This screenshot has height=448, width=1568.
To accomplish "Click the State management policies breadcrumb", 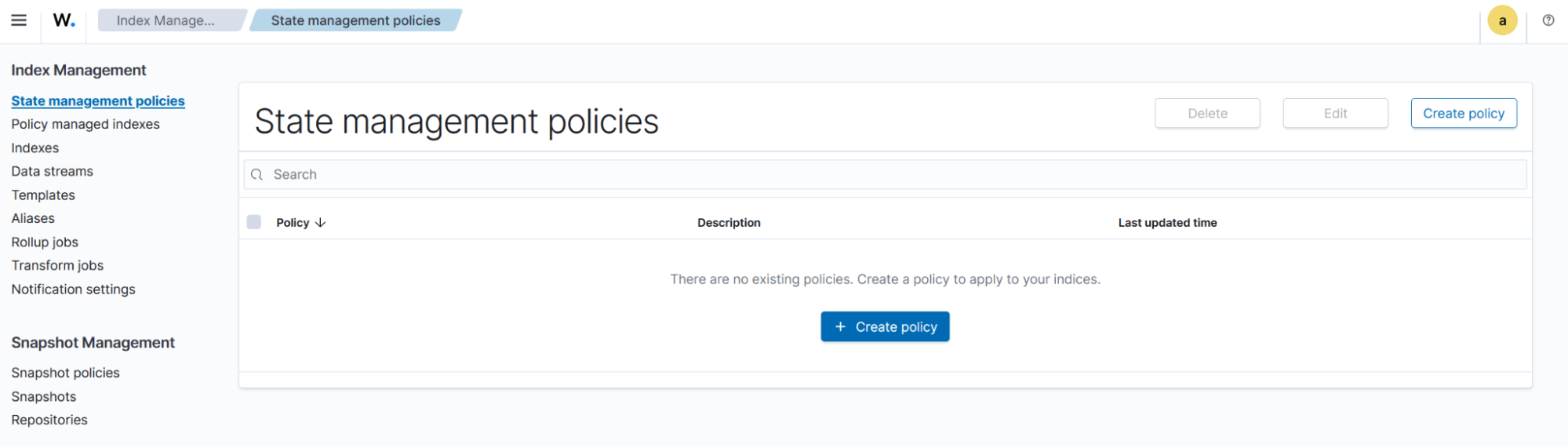I will (x=355, y=20).
